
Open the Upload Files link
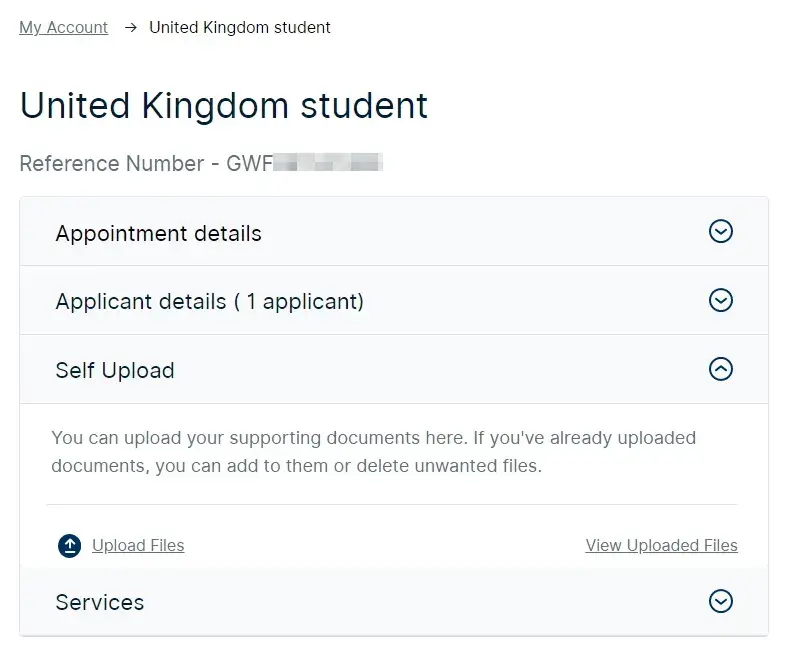point(138,546)
